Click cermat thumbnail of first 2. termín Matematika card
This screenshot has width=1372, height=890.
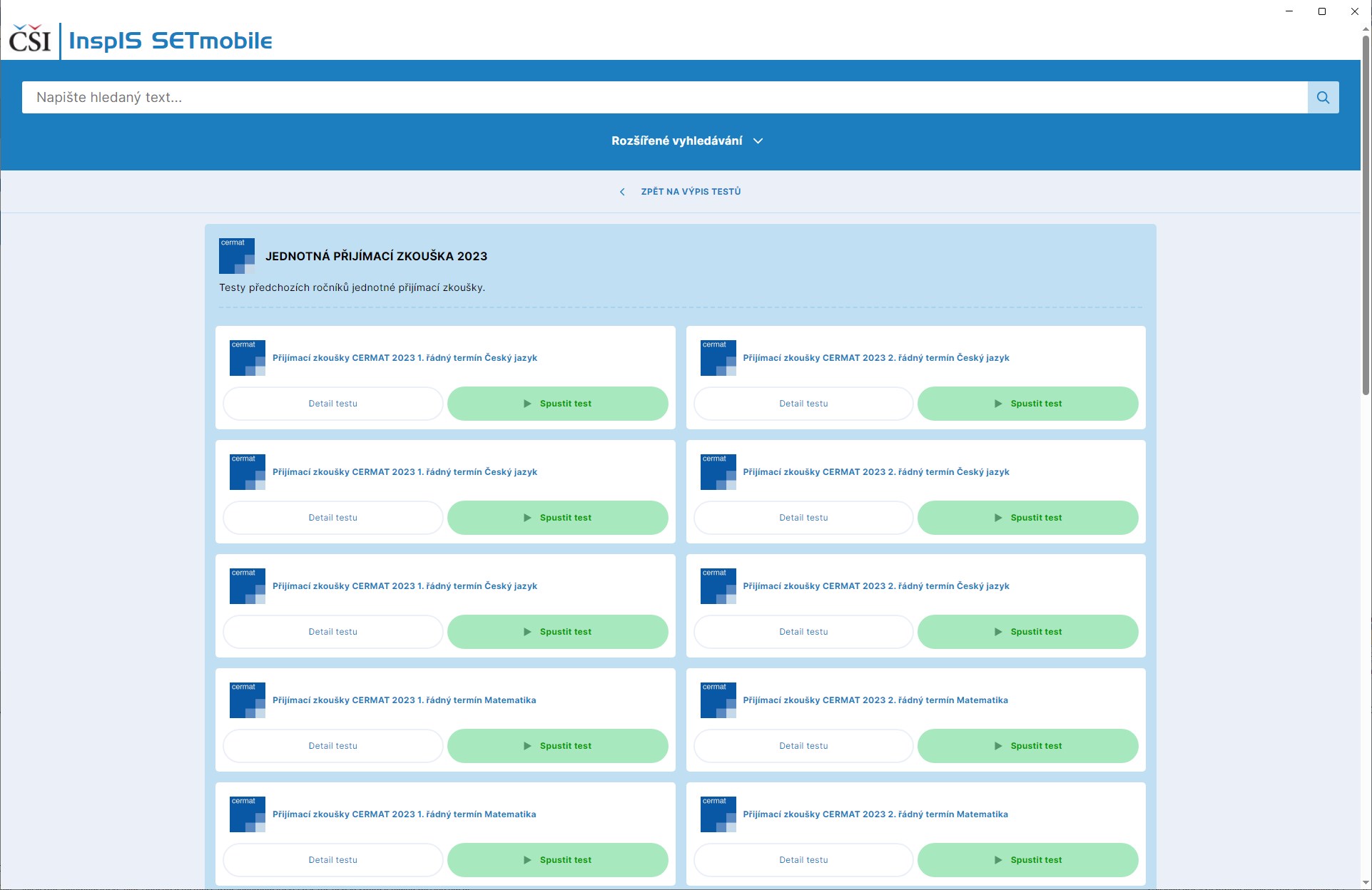(718, 700)
